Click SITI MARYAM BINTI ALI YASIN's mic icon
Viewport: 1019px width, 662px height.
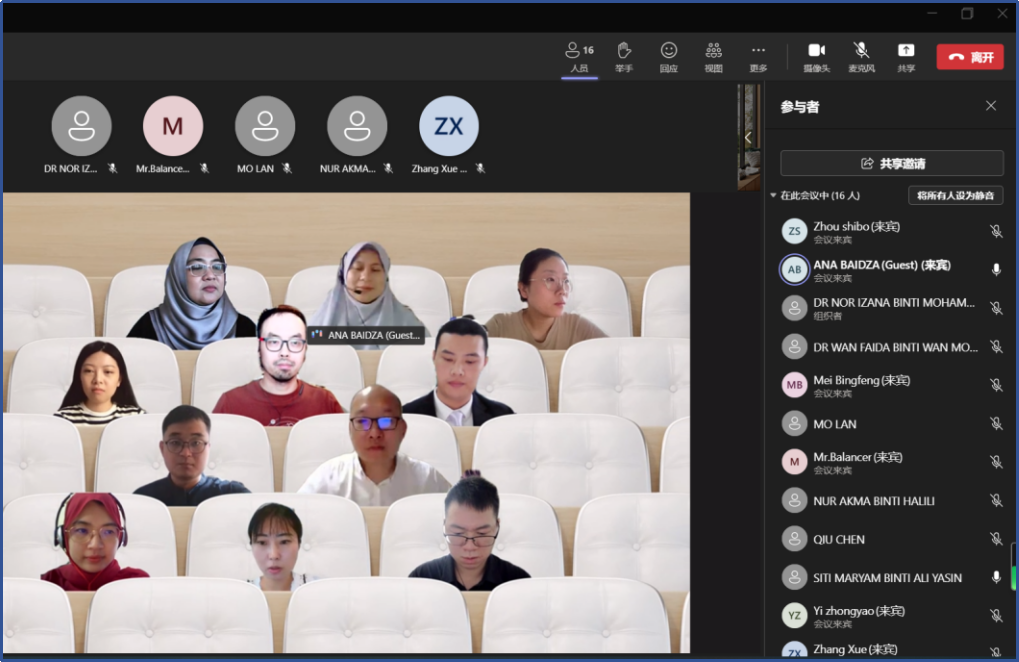[996, 577]
